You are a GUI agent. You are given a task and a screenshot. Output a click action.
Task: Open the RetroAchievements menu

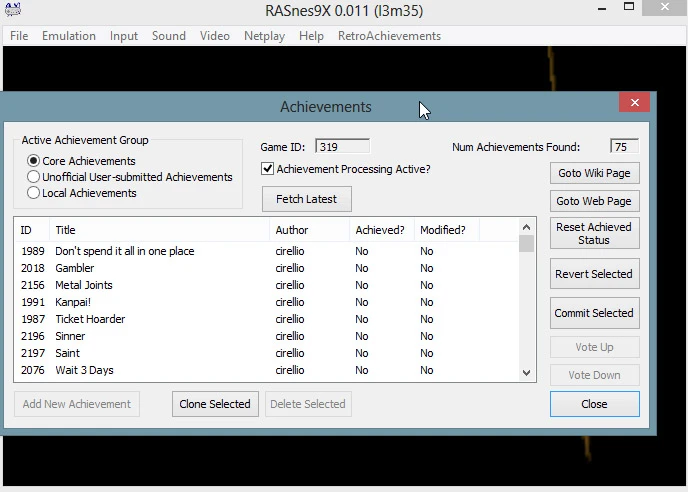pos(389,36)
